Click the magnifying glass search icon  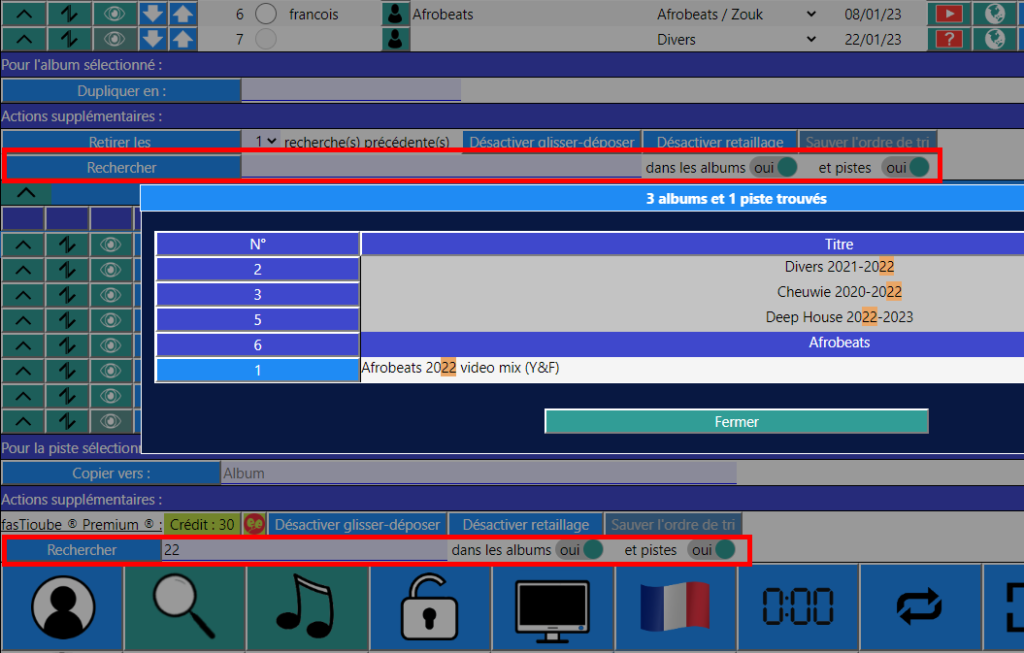tap(184, 606)
